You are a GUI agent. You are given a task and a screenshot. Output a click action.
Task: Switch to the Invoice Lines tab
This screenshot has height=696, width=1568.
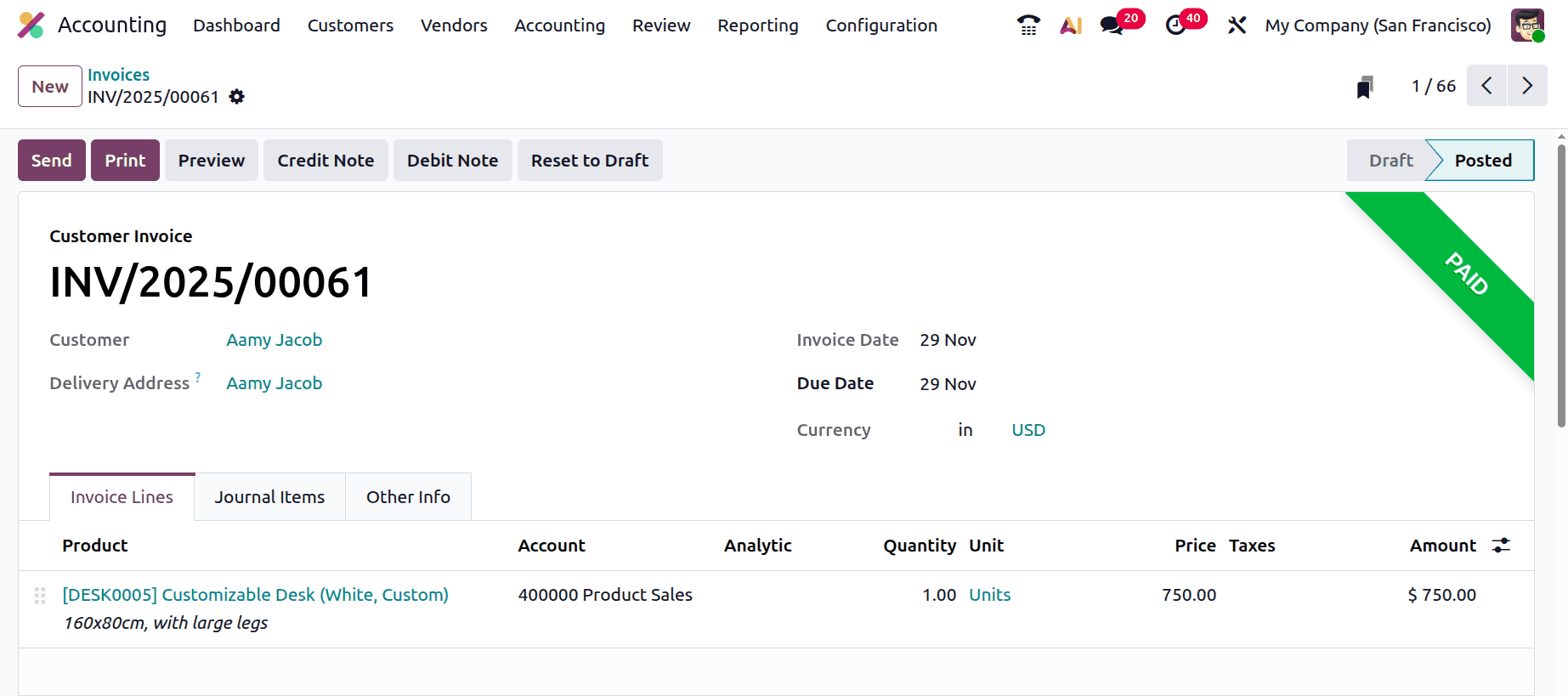pyautogui.click(x=122, y=497)
